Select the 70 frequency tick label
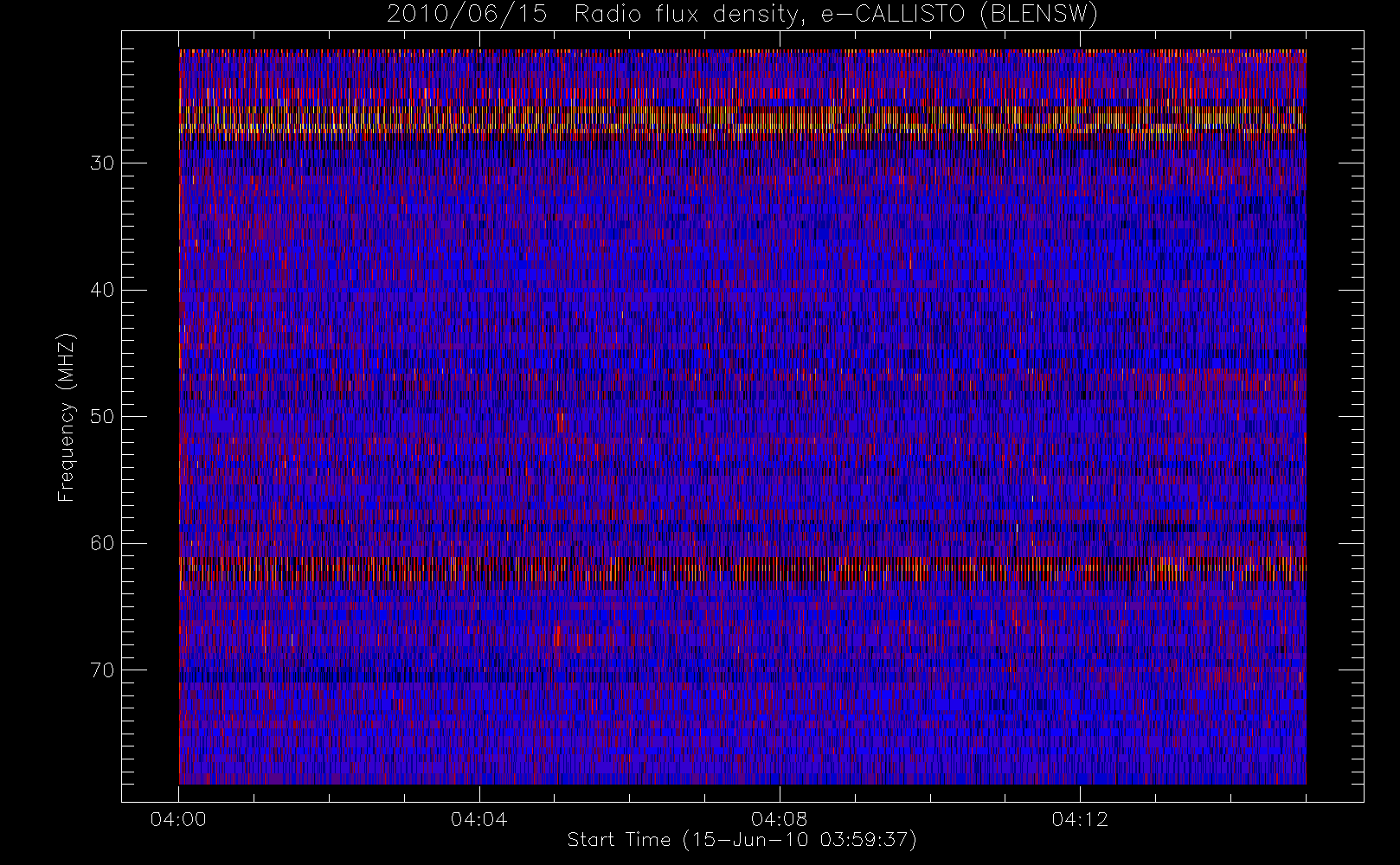Viewport: 1400px width, 865px height. click(x=102, y=670)
